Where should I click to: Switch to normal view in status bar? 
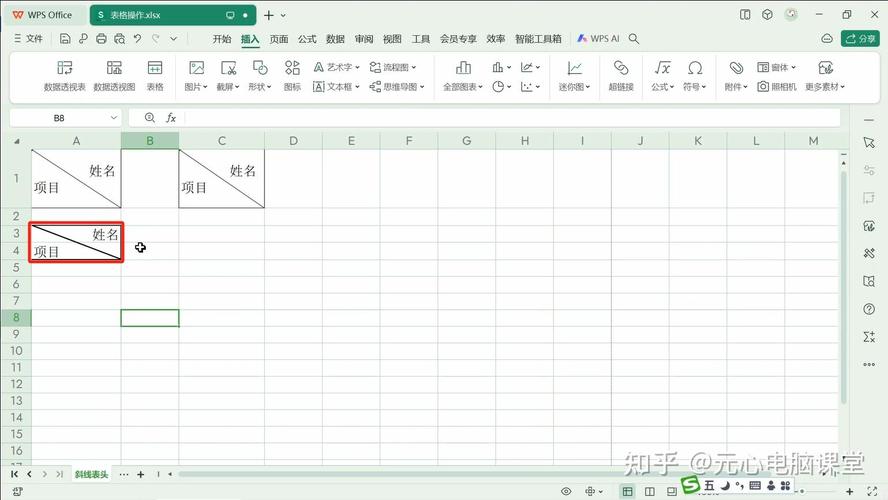click(627, 492)
